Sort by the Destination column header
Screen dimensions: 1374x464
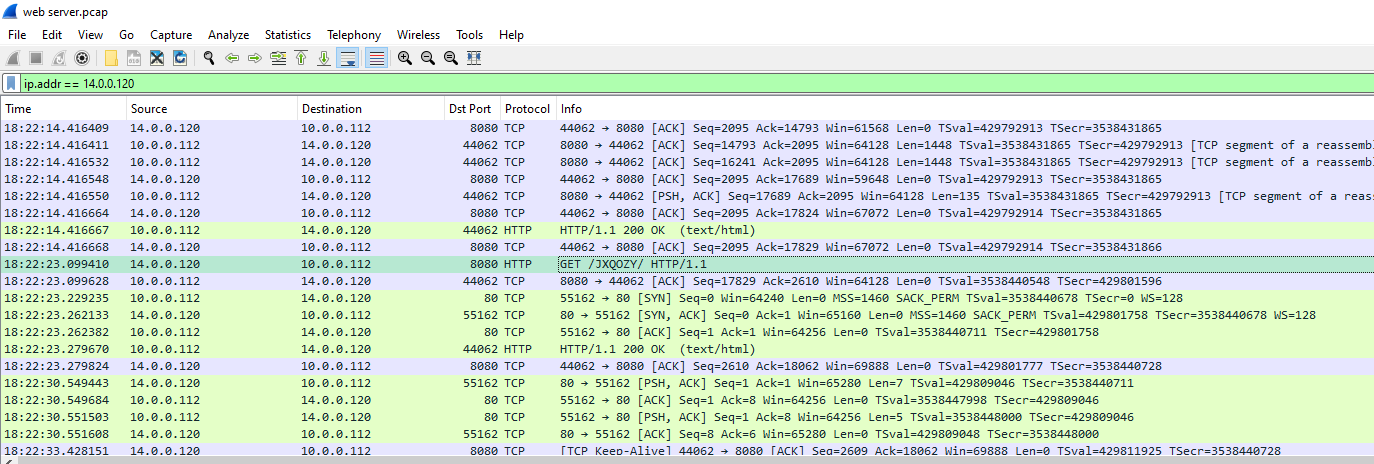[x=372, y=109]
